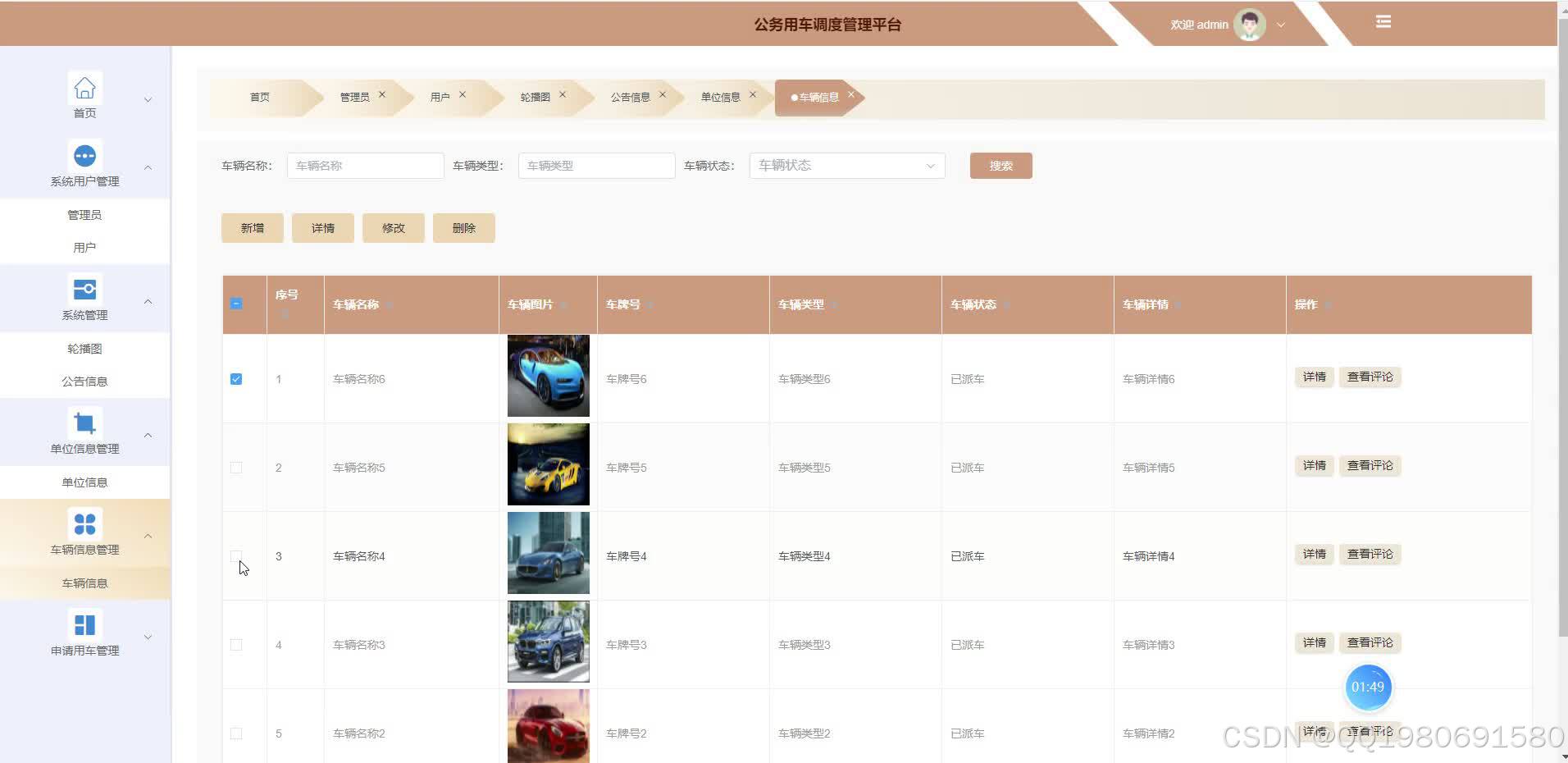Click the 新增 button to add vehicle
This screenshot has height=763, width=1568.
click(252, 227)
